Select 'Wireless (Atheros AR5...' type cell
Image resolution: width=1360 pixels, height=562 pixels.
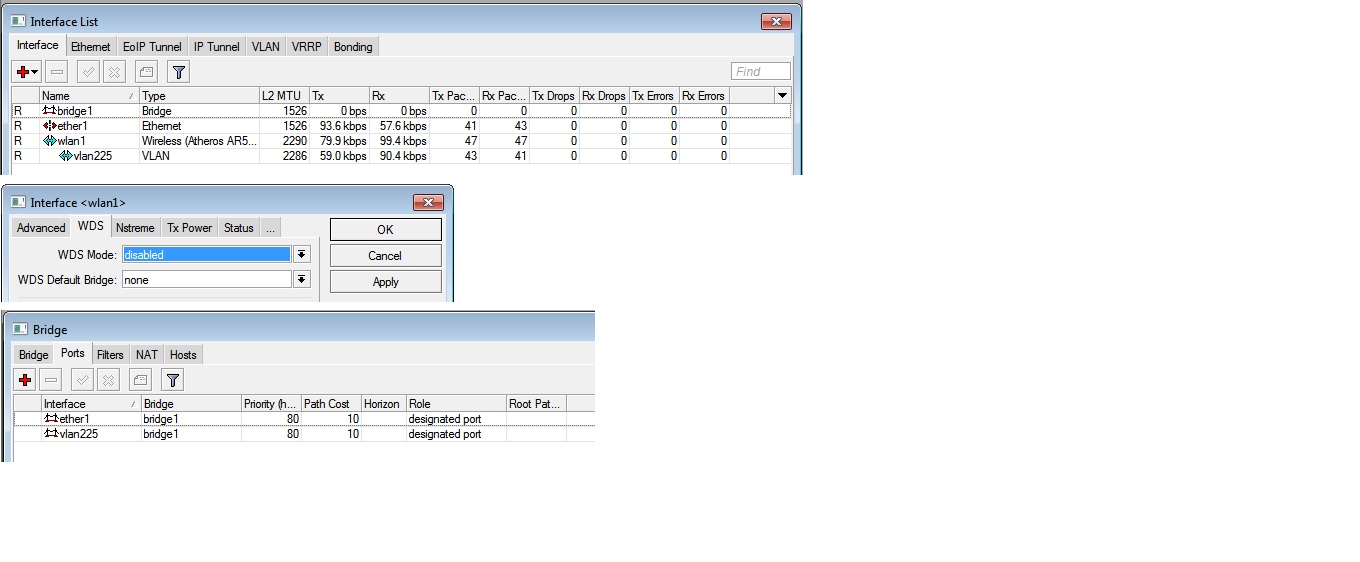click(199, 141)
